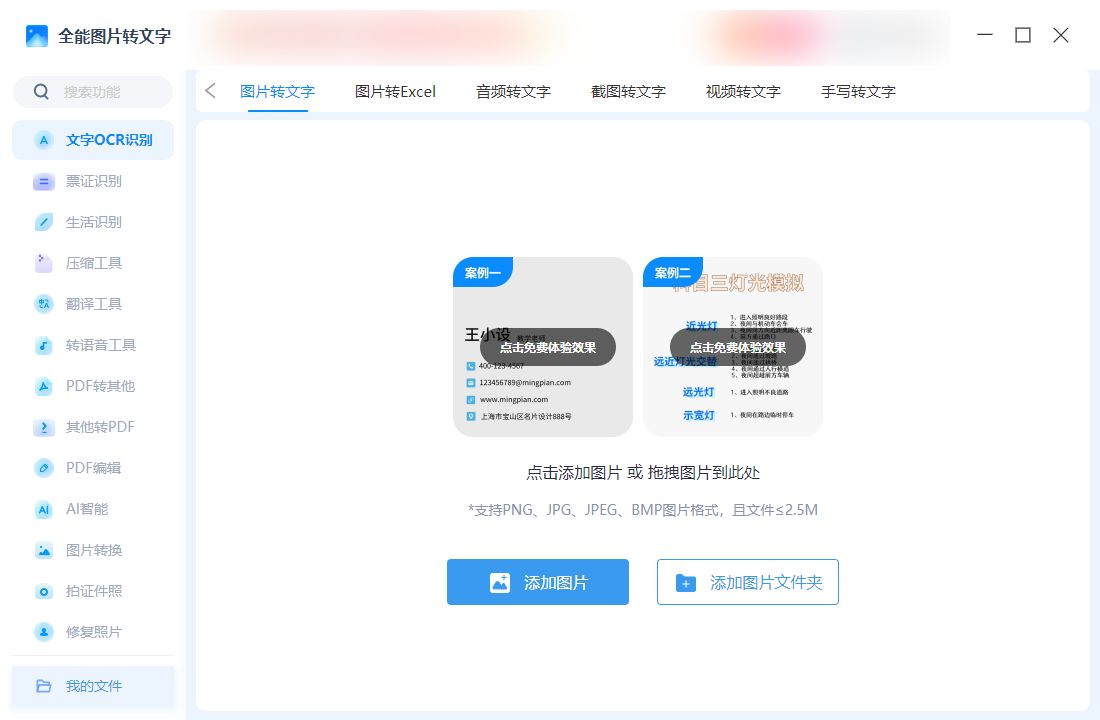Open the 视频转文字 tab
This screenshot has height=720, width=1100.
(744, 92)
